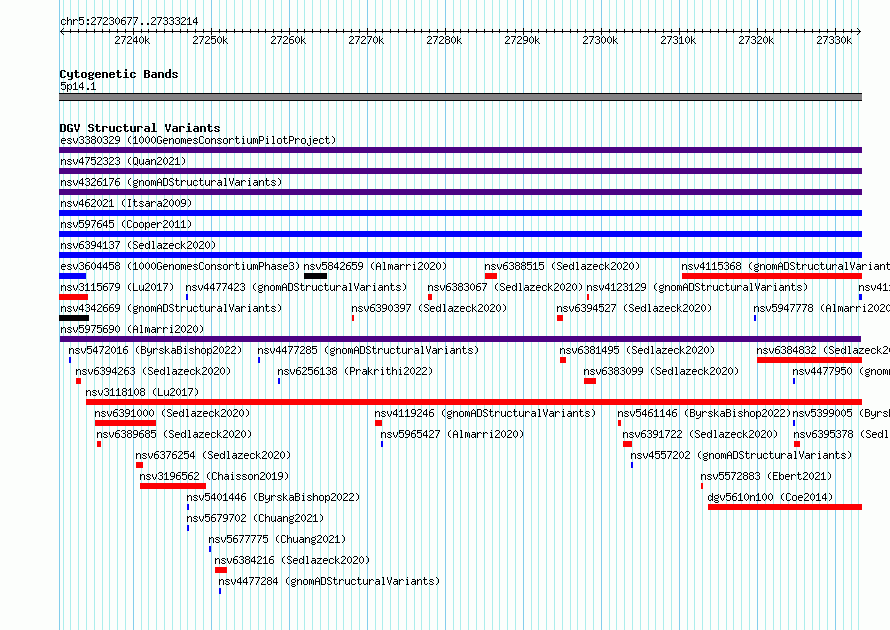890x630 pixels.
Task: Click the red bar under nsv6383099
Action: pos(590,381)
